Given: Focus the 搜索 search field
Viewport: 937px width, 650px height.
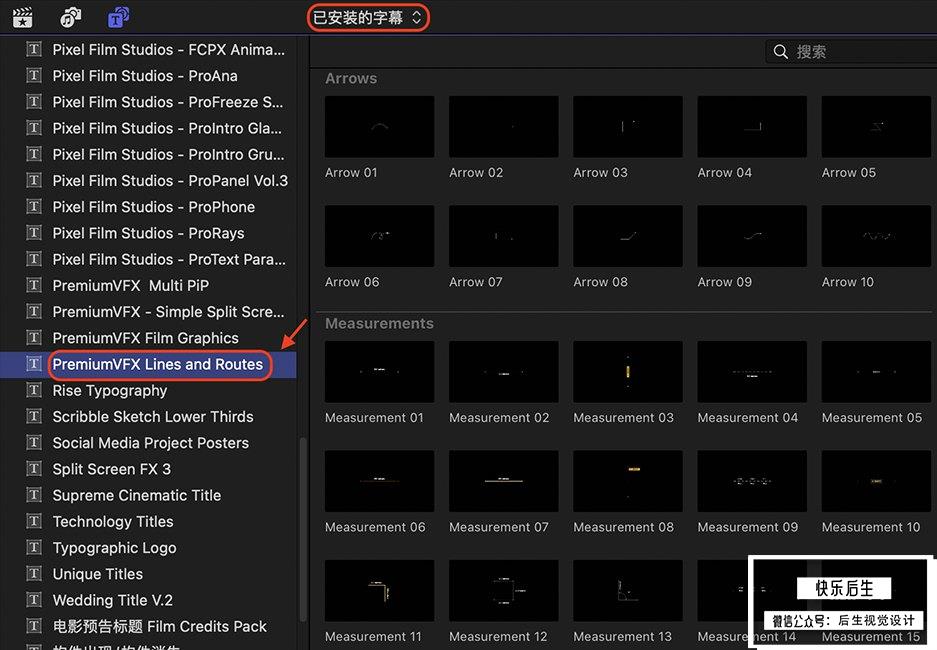Looking at the screenshot, I should [851, 52].
